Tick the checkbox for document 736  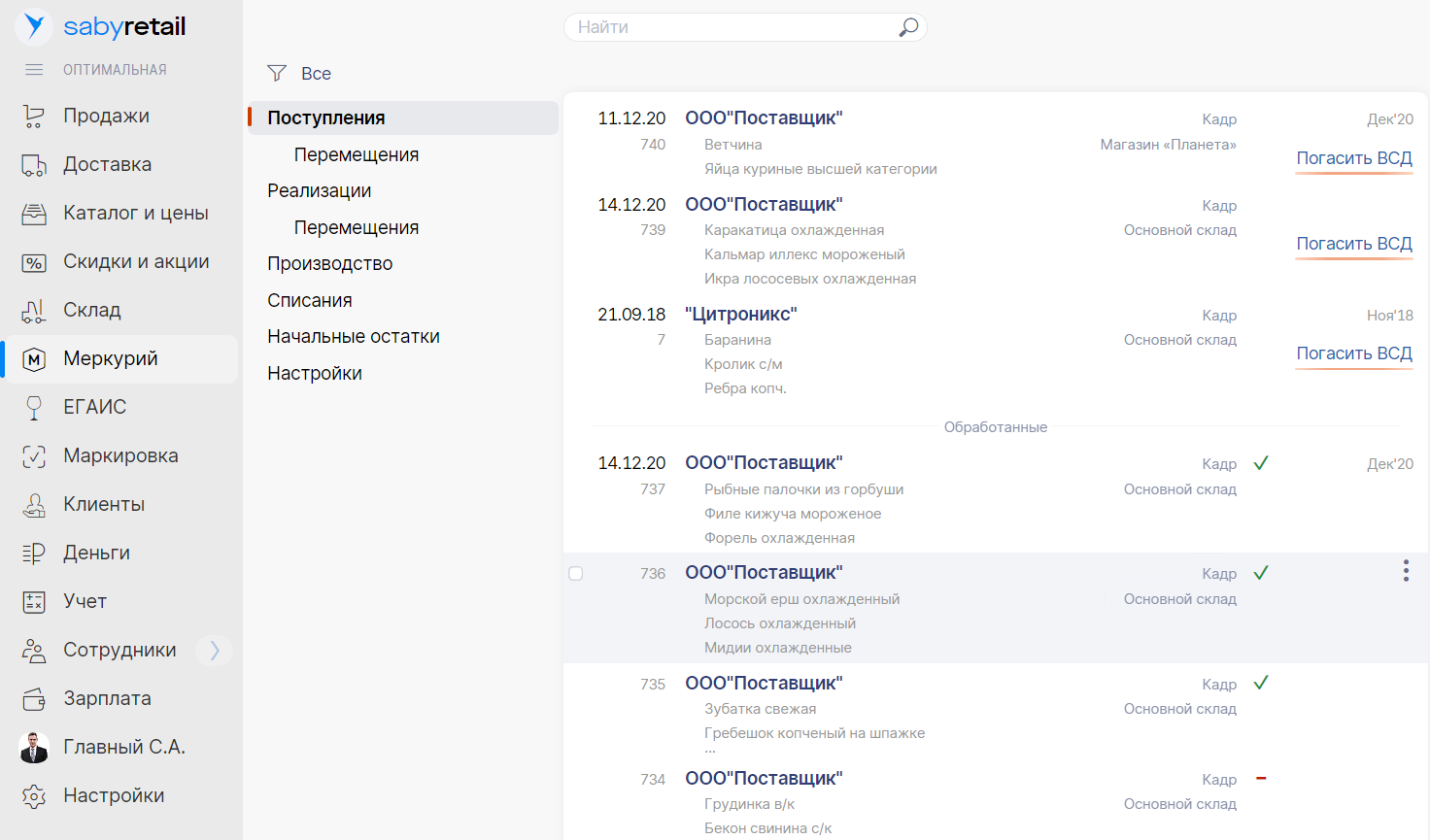click(x=576, y=574)
